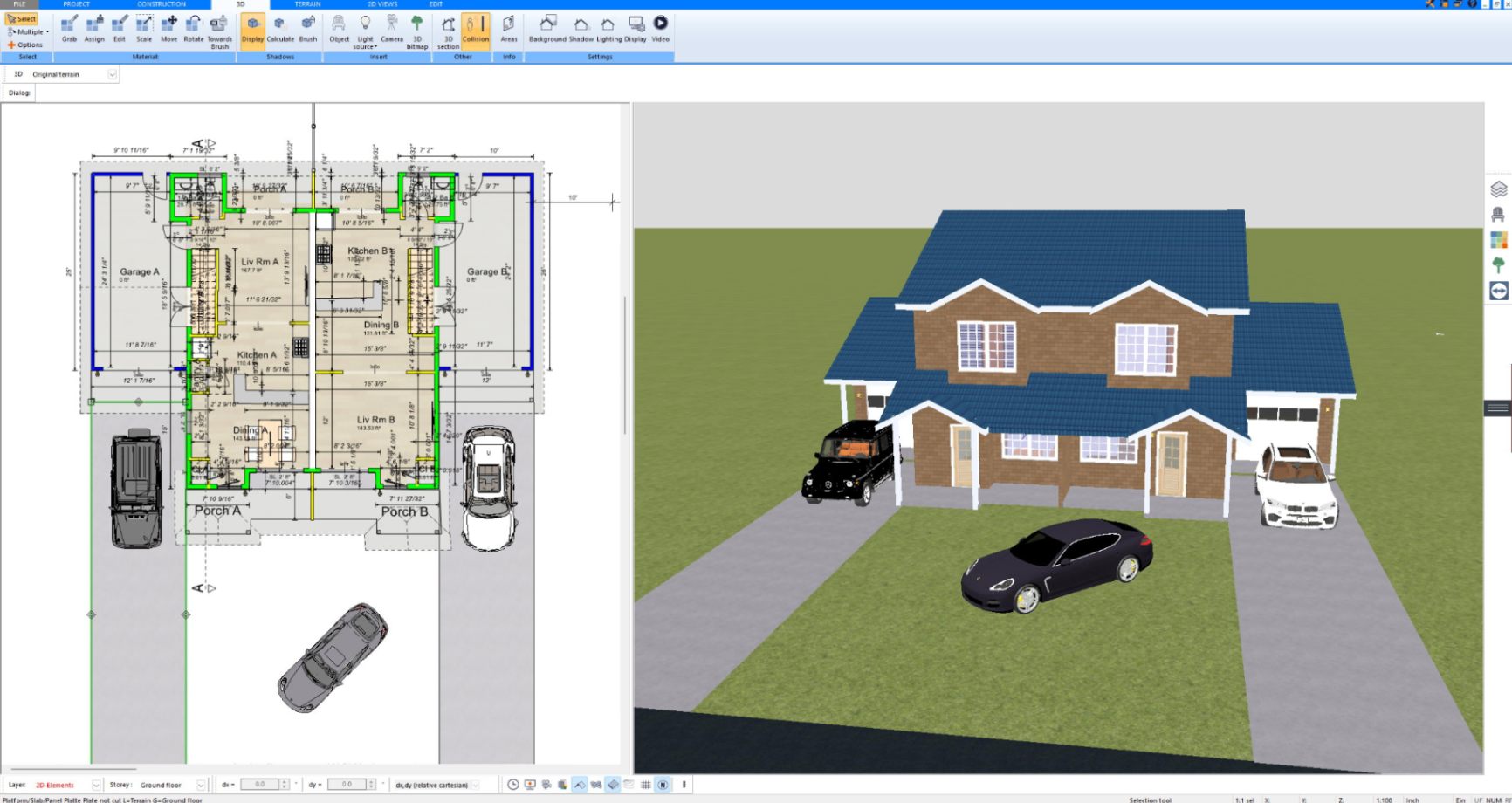Toggle the grid icon in status bar
Image resolution: width=1512 pixels, height=803 pixels.
pyautogui.click(x=646, y=785)
